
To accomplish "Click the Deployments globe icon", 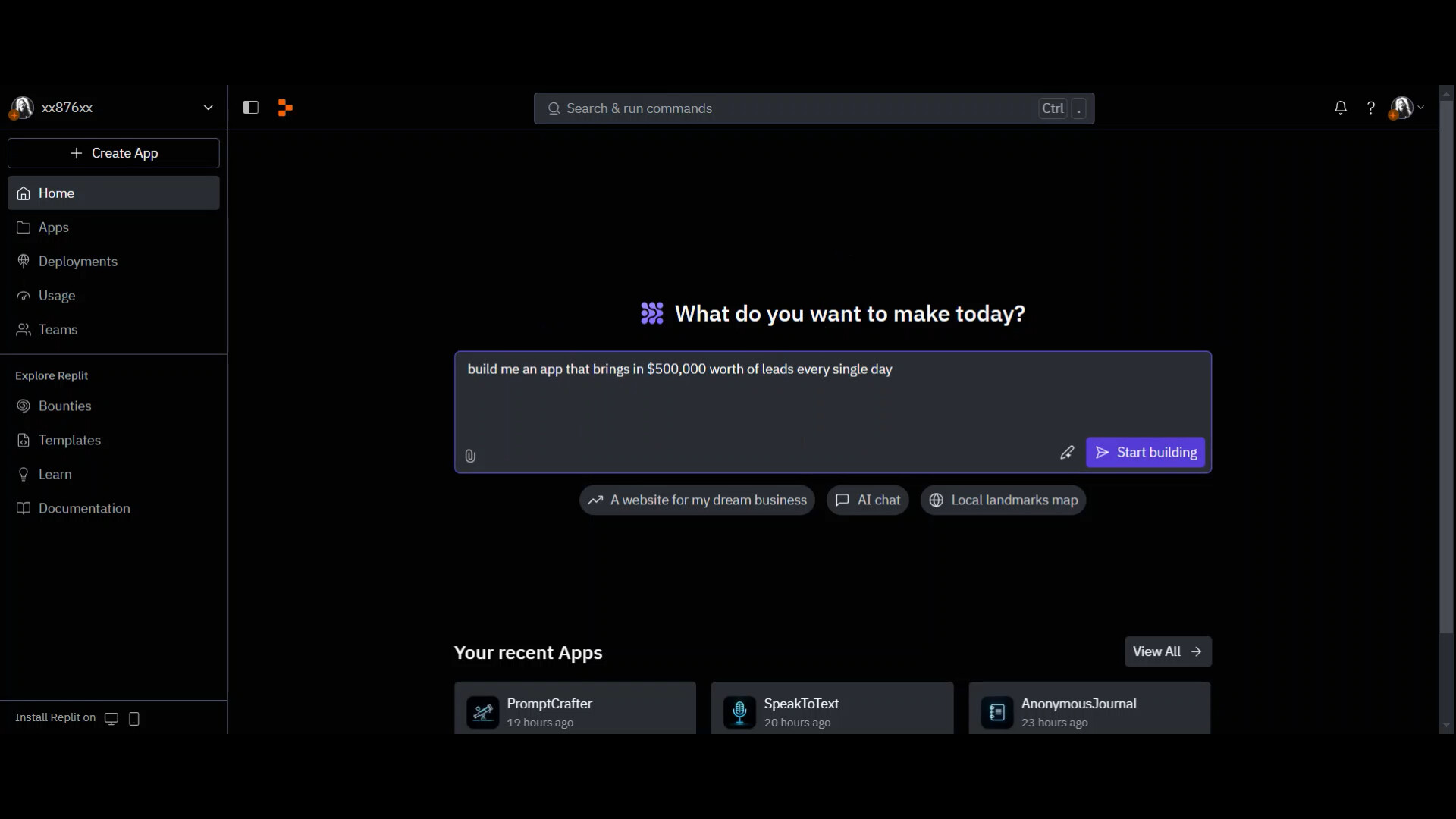I will coord(24,262).
